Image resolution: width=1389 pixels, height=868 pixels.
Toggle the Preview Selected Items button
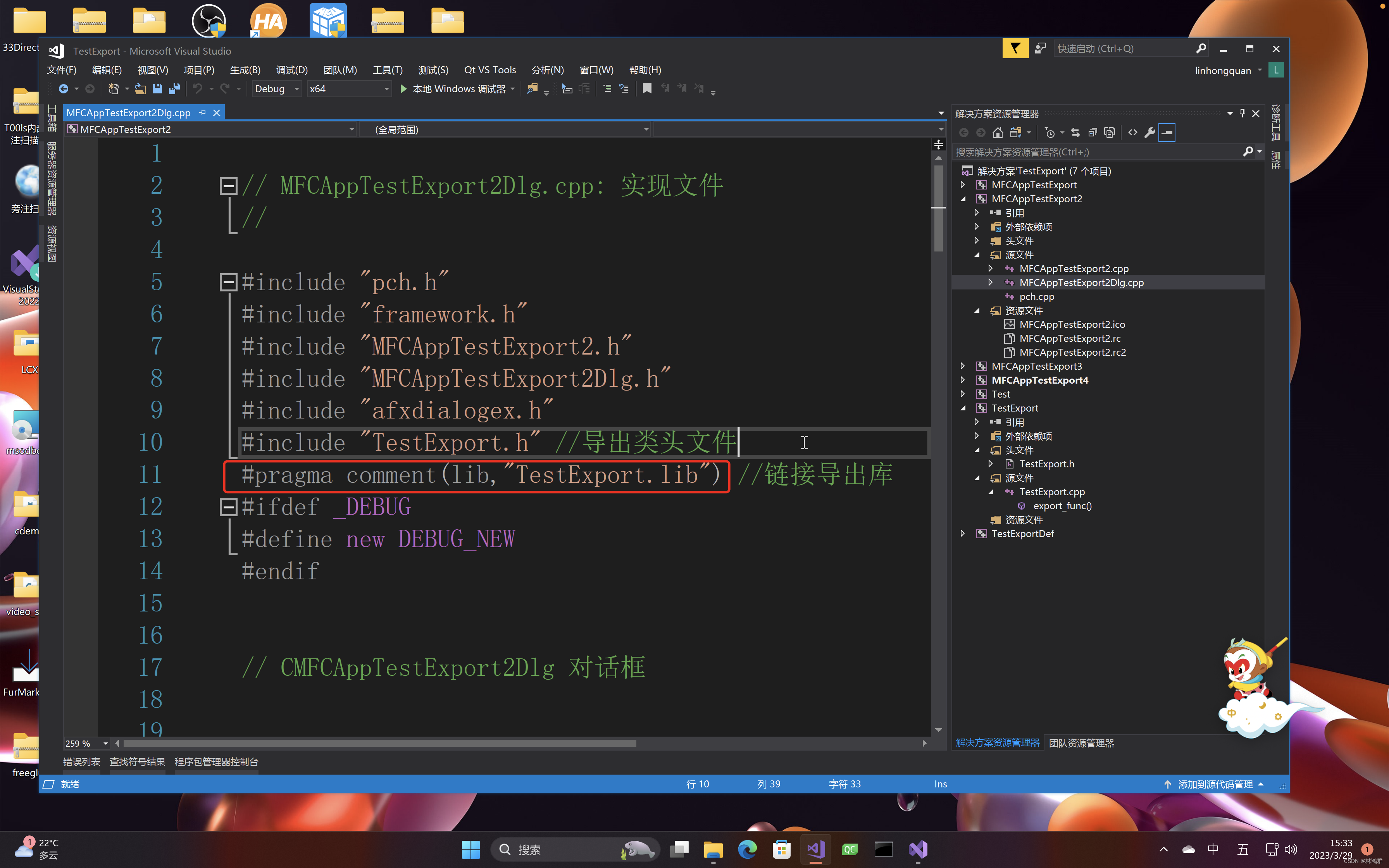pyautogui.click(x=1167, y=133)
